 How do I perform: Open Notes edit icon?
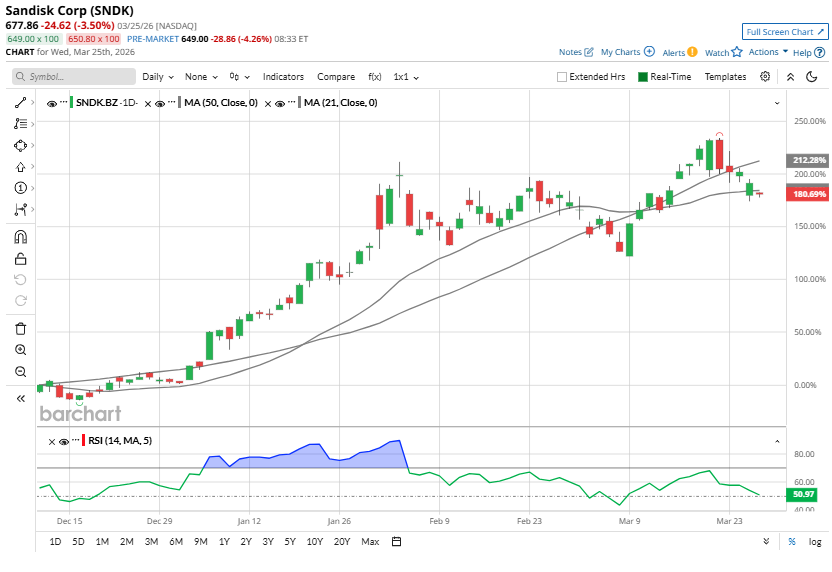coord(588,51)
